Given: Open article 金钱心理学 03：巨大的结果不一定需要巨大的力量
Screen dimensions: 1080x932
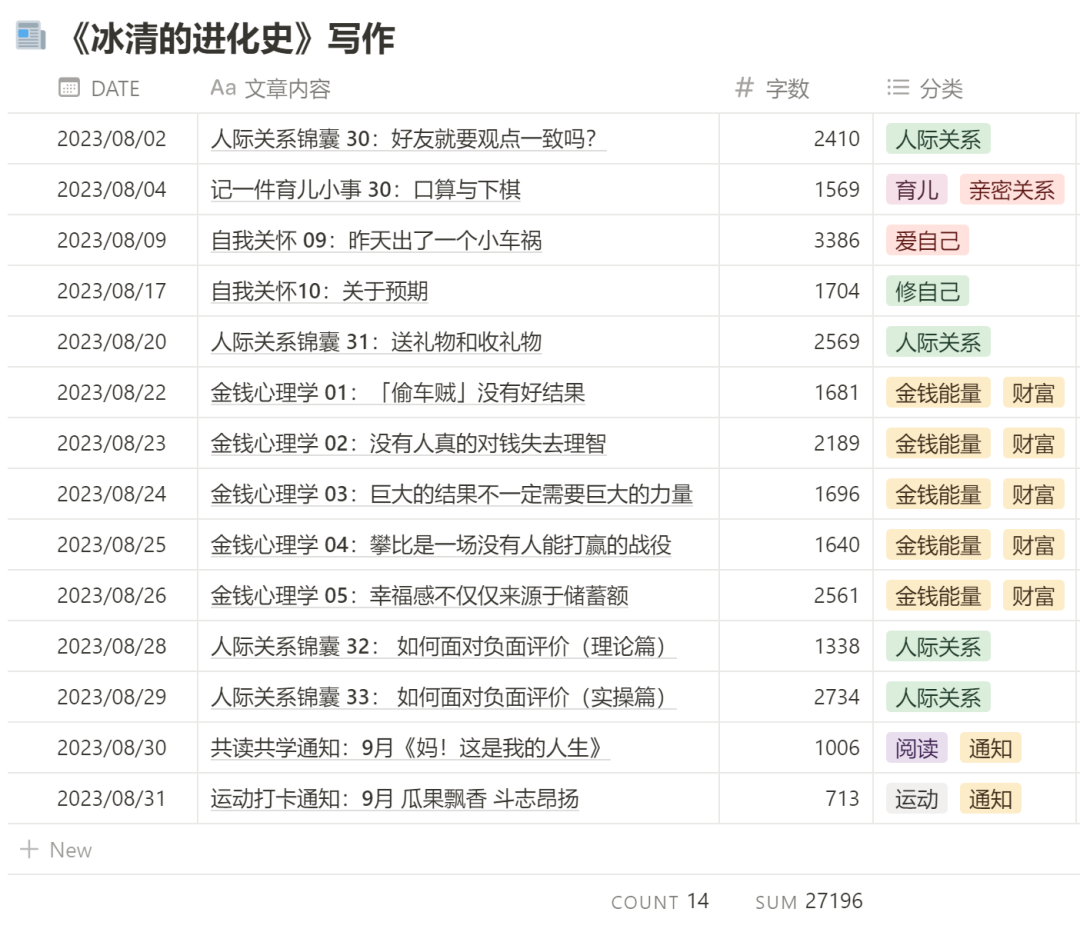Looking at the screenshot, I should [451, 494].
